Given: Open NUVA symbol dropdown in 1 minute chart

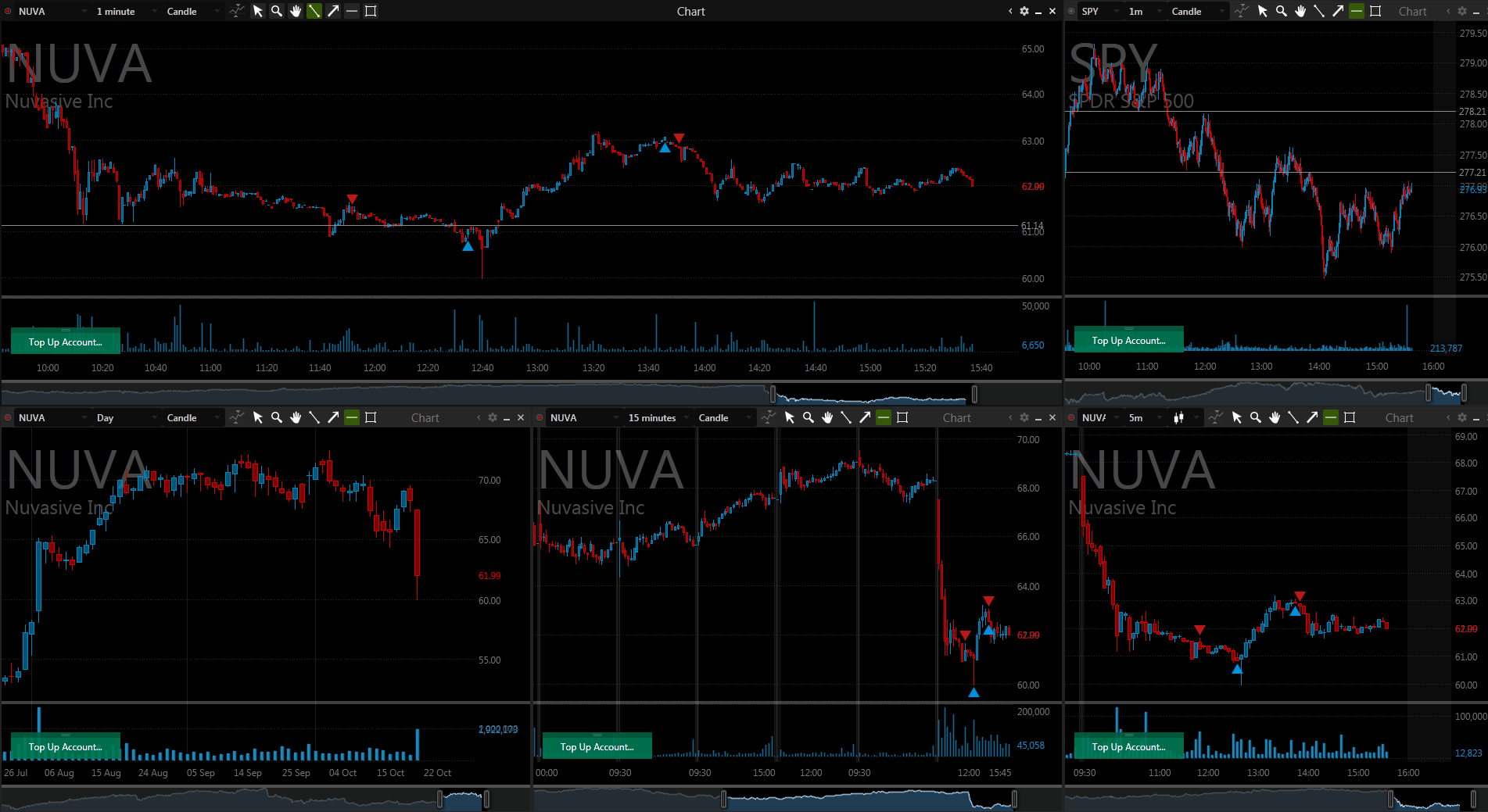Looking at the screenshot, I should [52, 11].
